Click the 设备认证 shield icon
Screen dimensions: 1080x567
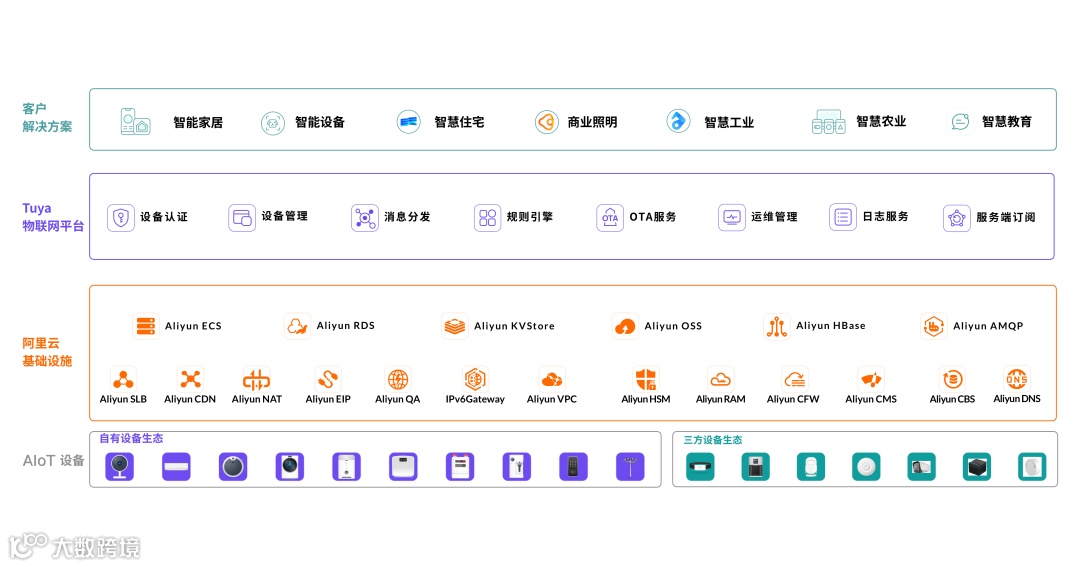click(121, 218)
